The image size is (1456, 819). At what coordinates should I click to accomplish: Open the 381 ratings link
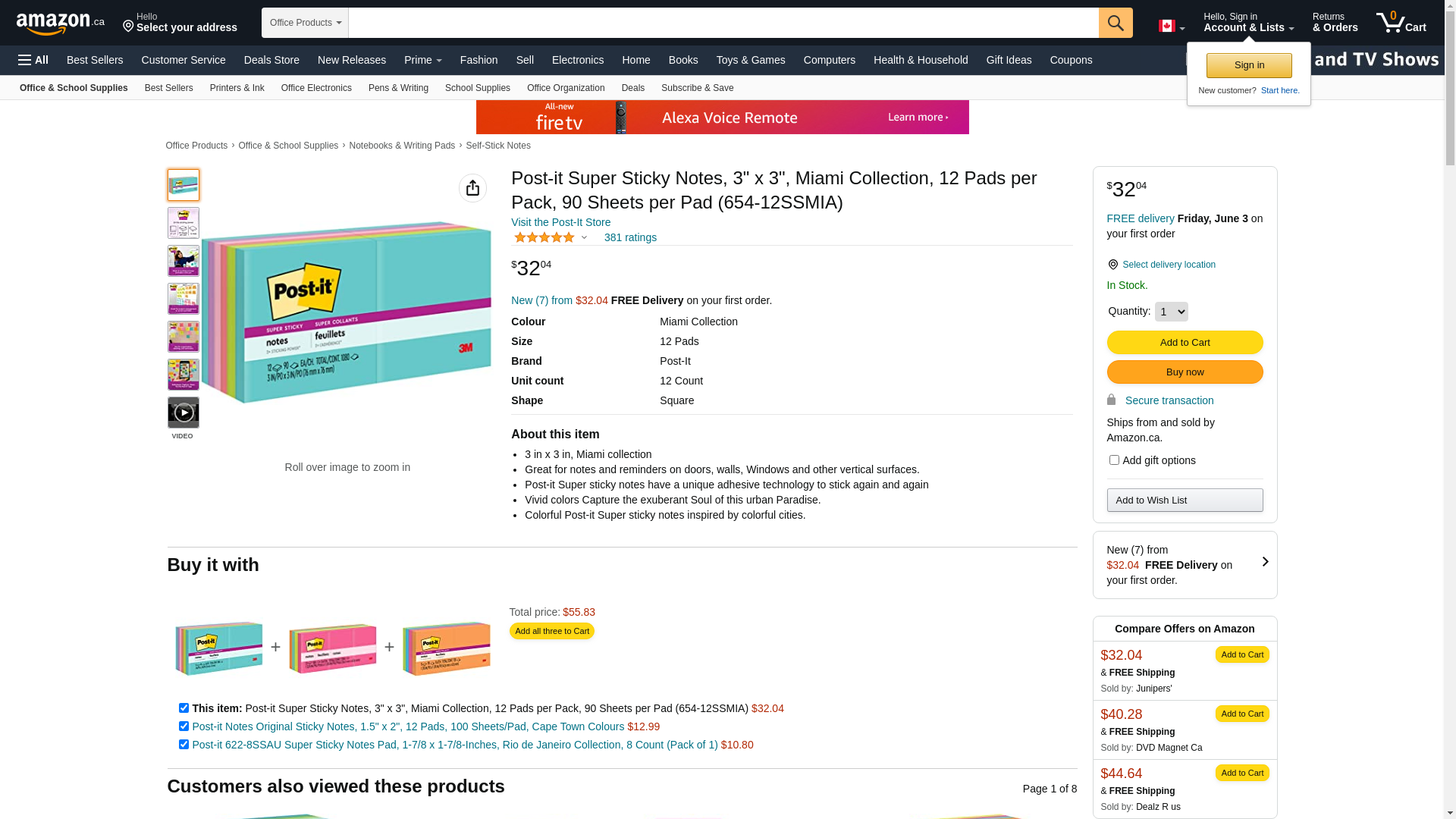point(630,237)
